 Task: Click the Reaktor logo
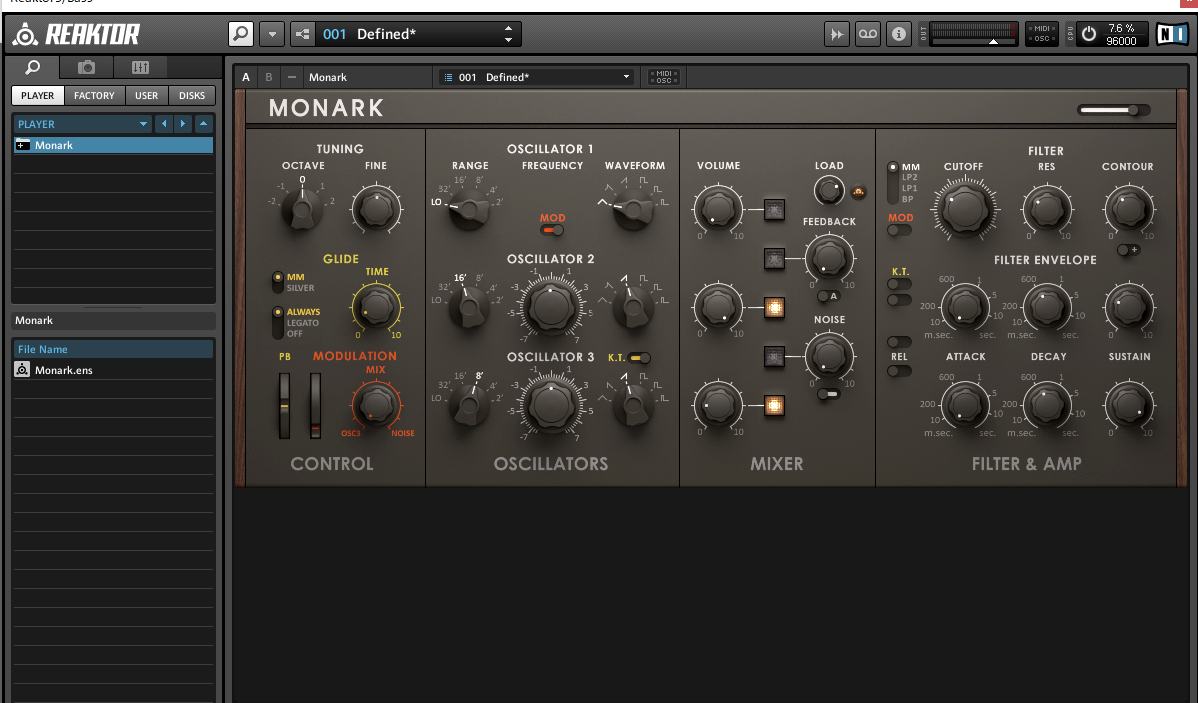coord(77,34)
